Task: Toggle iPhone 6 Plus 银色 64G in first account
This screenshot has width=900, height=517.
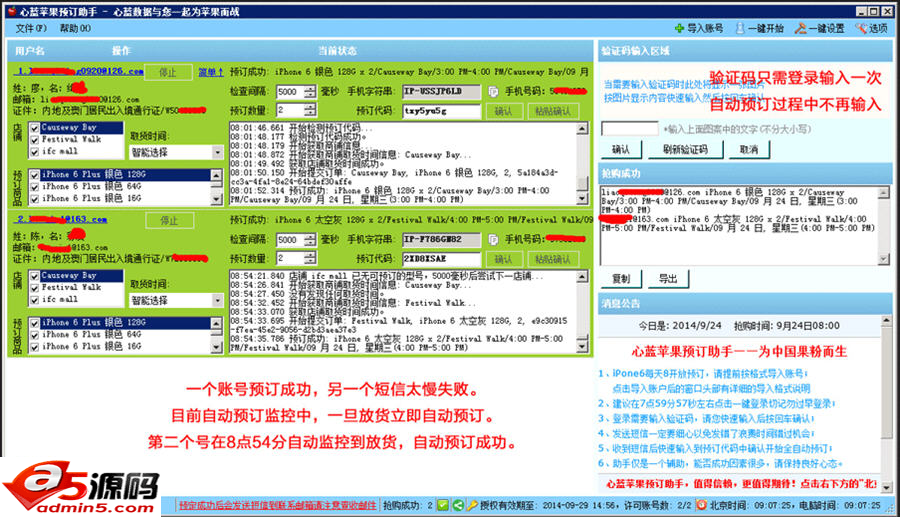Action: pyautogui.click(x=35, y=186)
